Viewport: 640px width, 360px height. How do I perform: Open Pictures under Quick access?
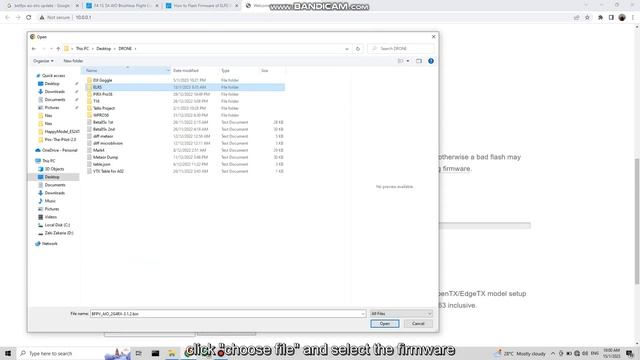[x=52, y=107]
